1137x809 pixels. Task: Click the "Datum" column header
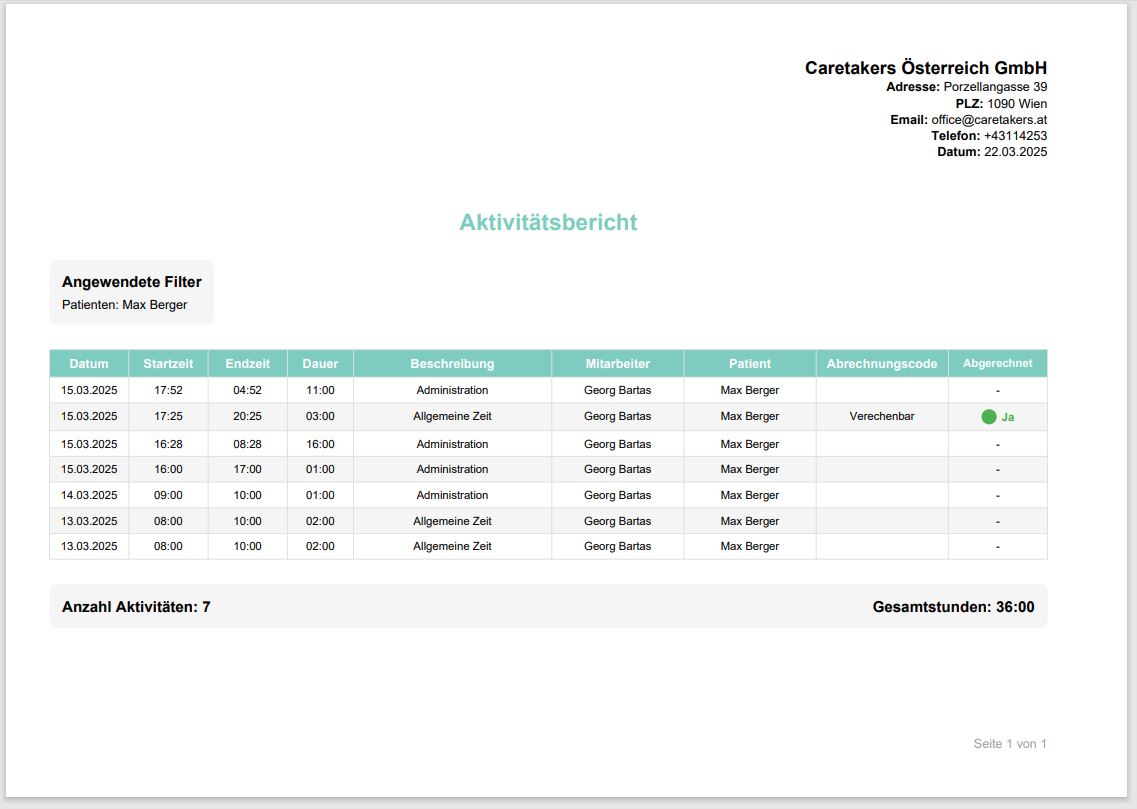click(x=89, y=364)
